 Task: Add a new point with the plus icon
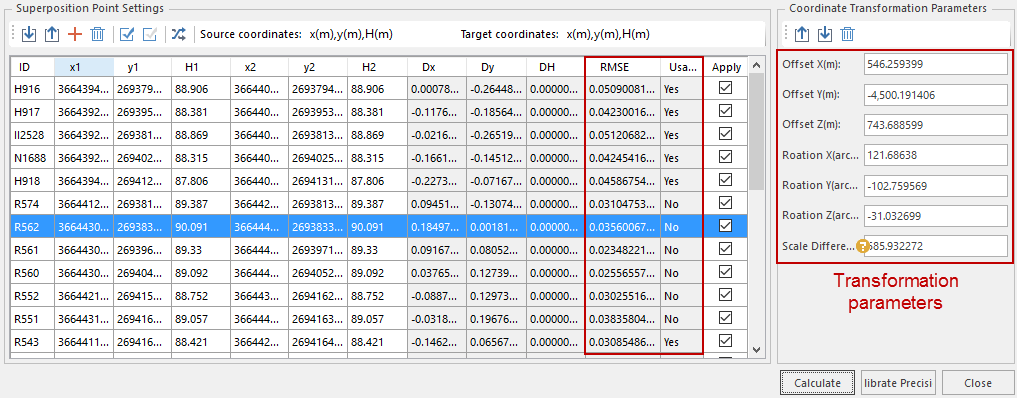[x=75, y=34]
